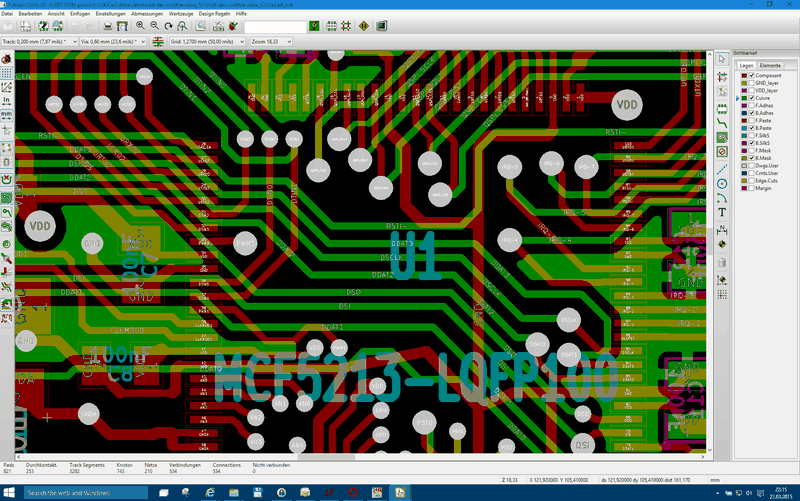800x501 pixels.
Task: Open the Grid size dropdown
Action: 207,41
